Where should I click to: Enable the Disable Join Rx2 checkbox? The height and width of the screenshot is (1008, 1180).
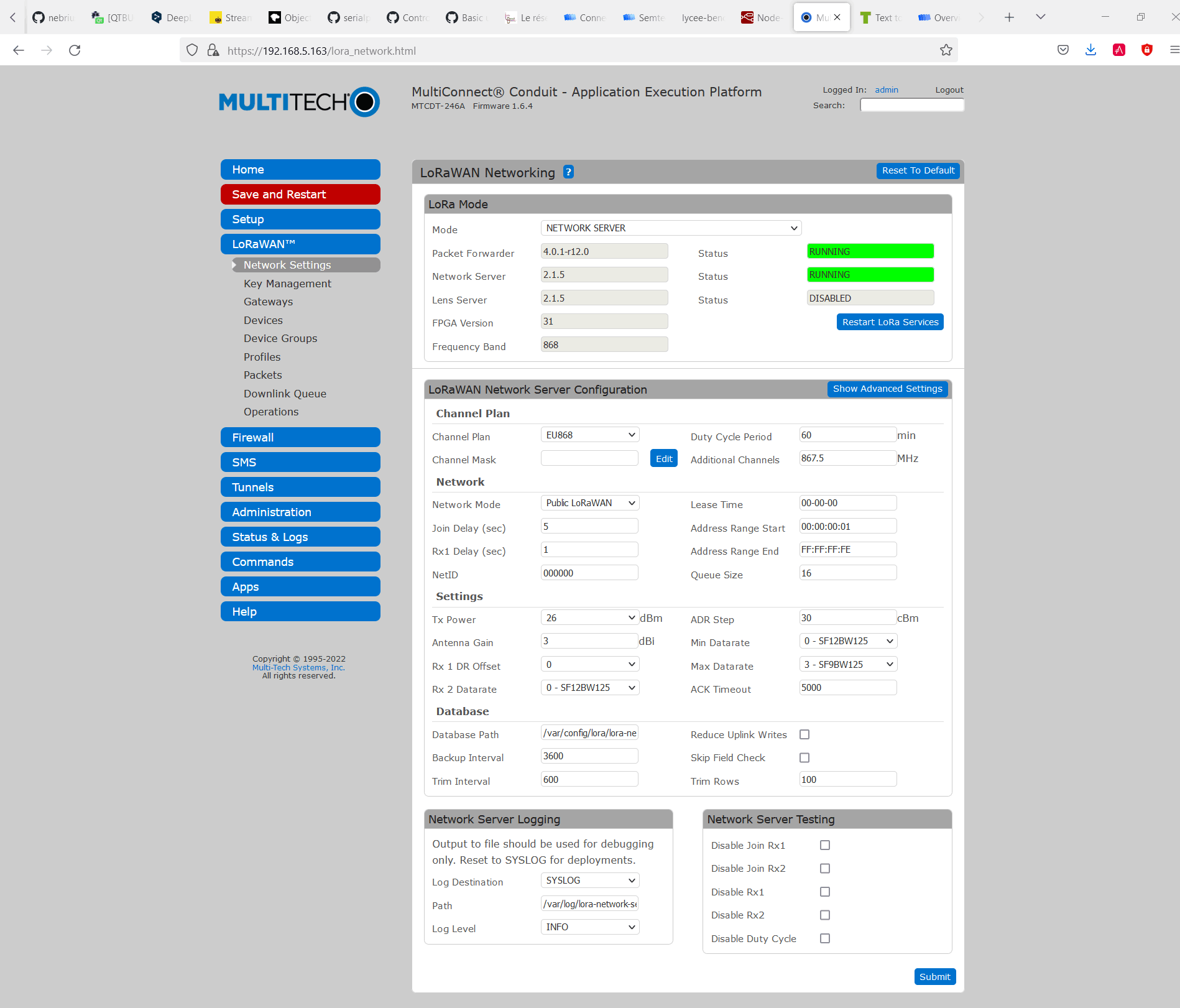[825, 868]
